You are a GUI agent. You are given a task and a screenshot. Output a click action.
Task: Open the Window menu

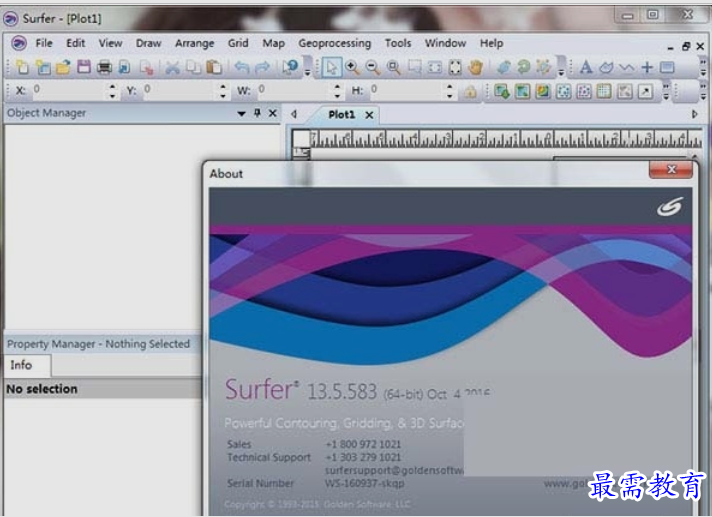(x=445, y=43)
